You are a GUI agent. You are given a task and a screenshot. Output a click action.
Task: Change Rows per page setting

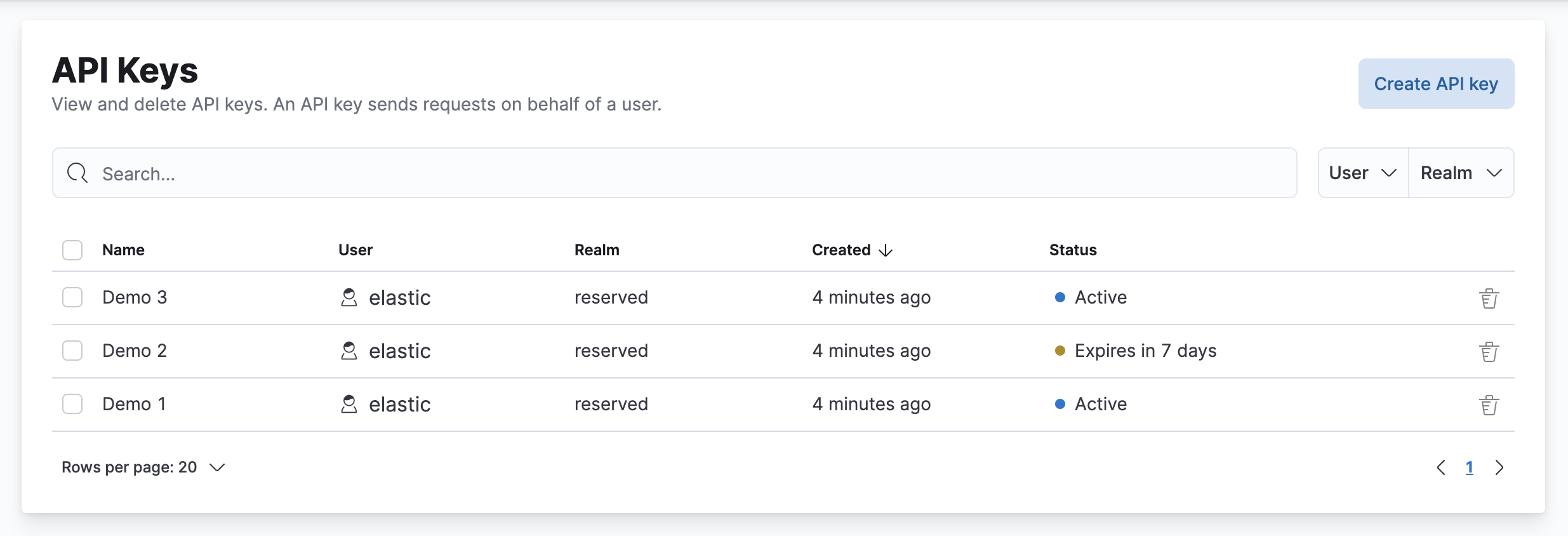point(143,467)
